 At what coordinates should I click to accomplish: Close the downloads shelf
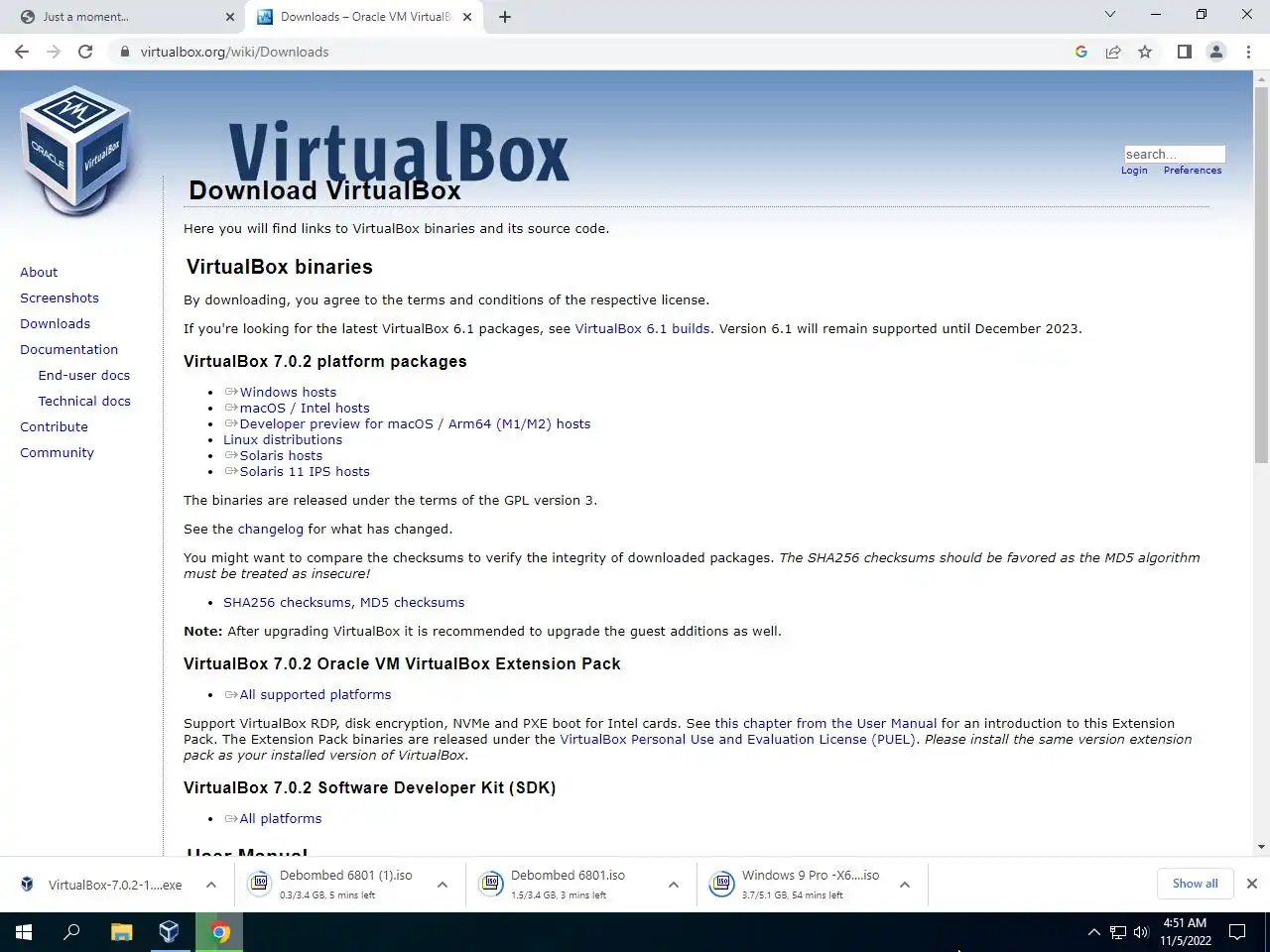pyautogui.click(x=1252, y=884)
